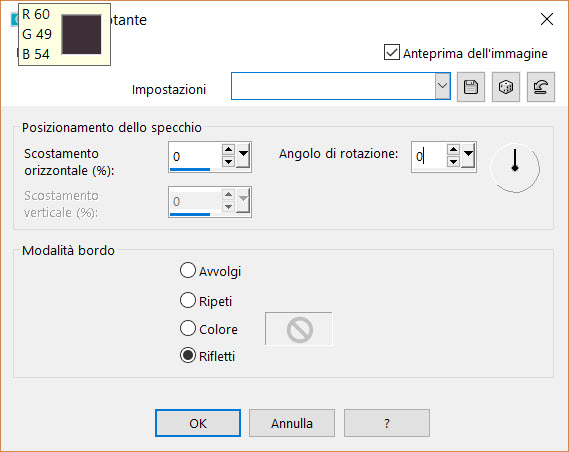Click the reset to default arrow icon
Screen dimensions: 569x452
541,87
